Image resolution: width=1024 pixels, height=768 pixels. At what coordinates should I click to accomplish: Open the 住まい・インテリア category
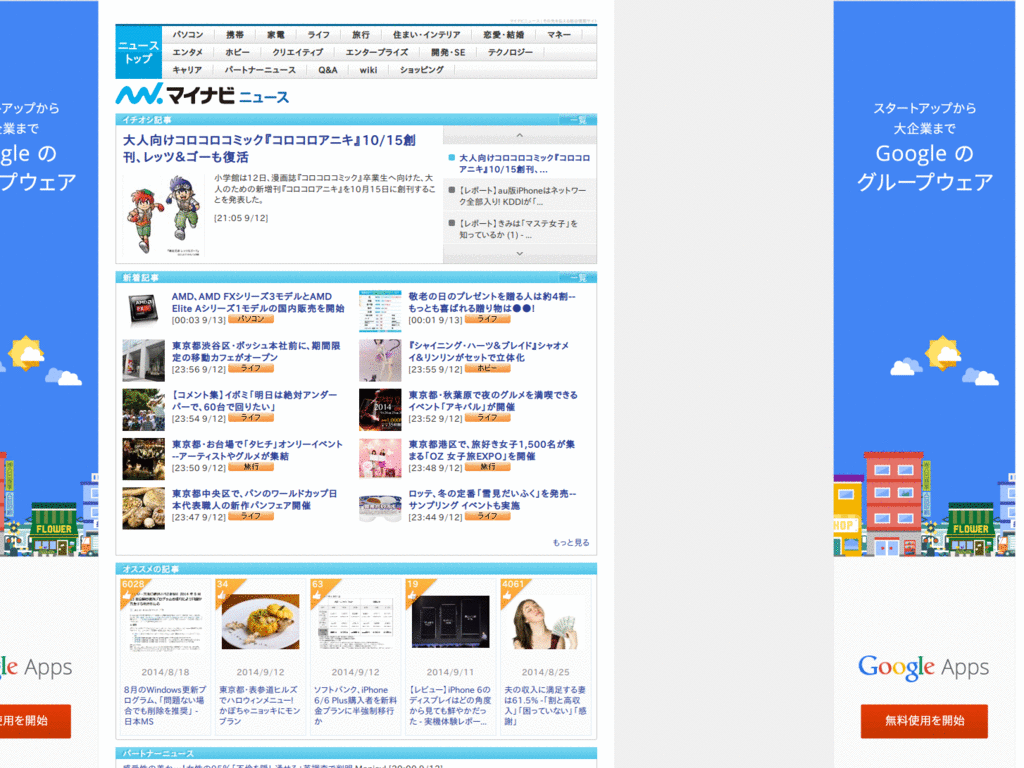click(x=426, y=35)
